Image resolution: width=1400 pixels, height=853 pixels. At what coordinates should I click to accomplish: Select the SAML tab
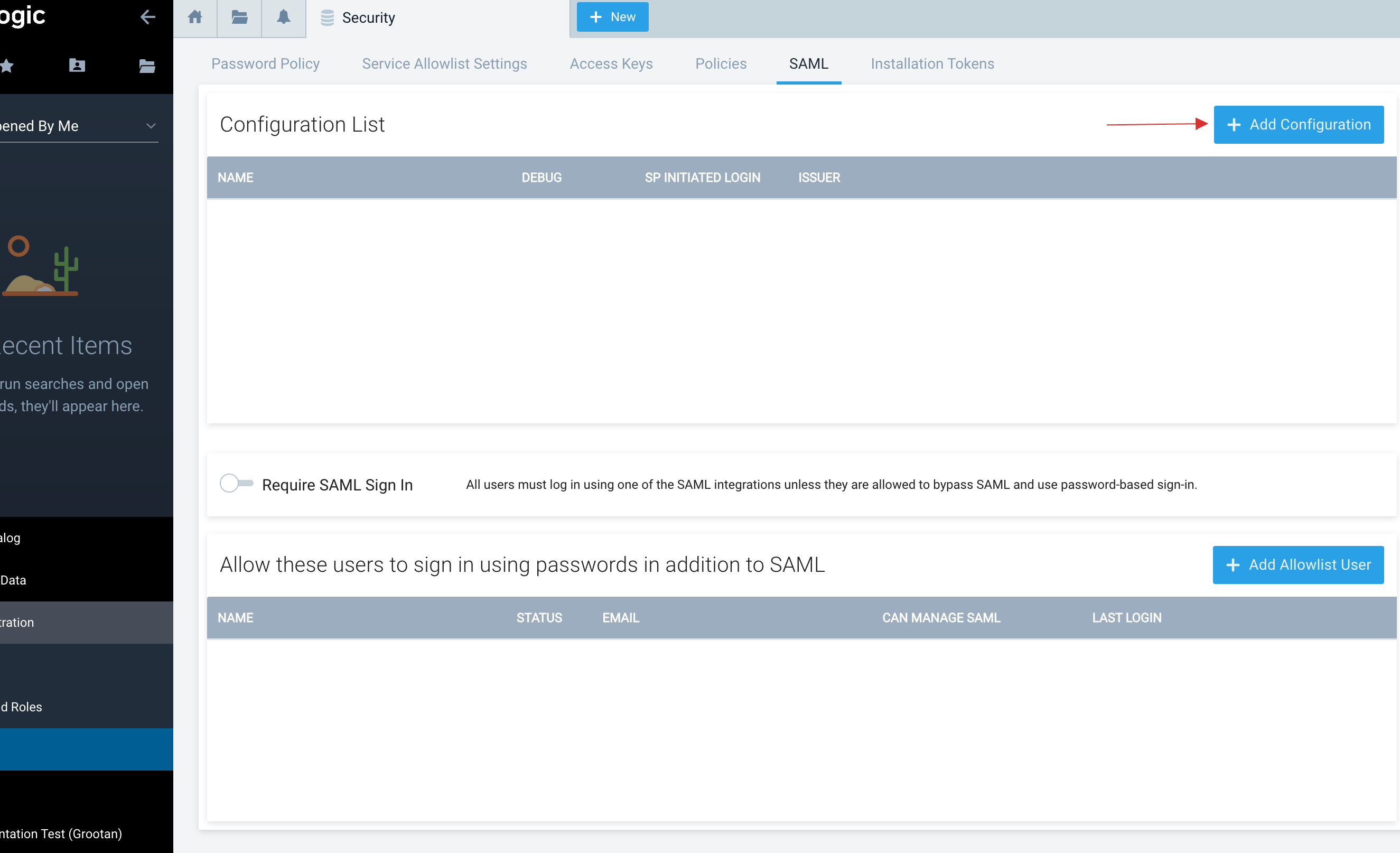(x=809, y=63)
